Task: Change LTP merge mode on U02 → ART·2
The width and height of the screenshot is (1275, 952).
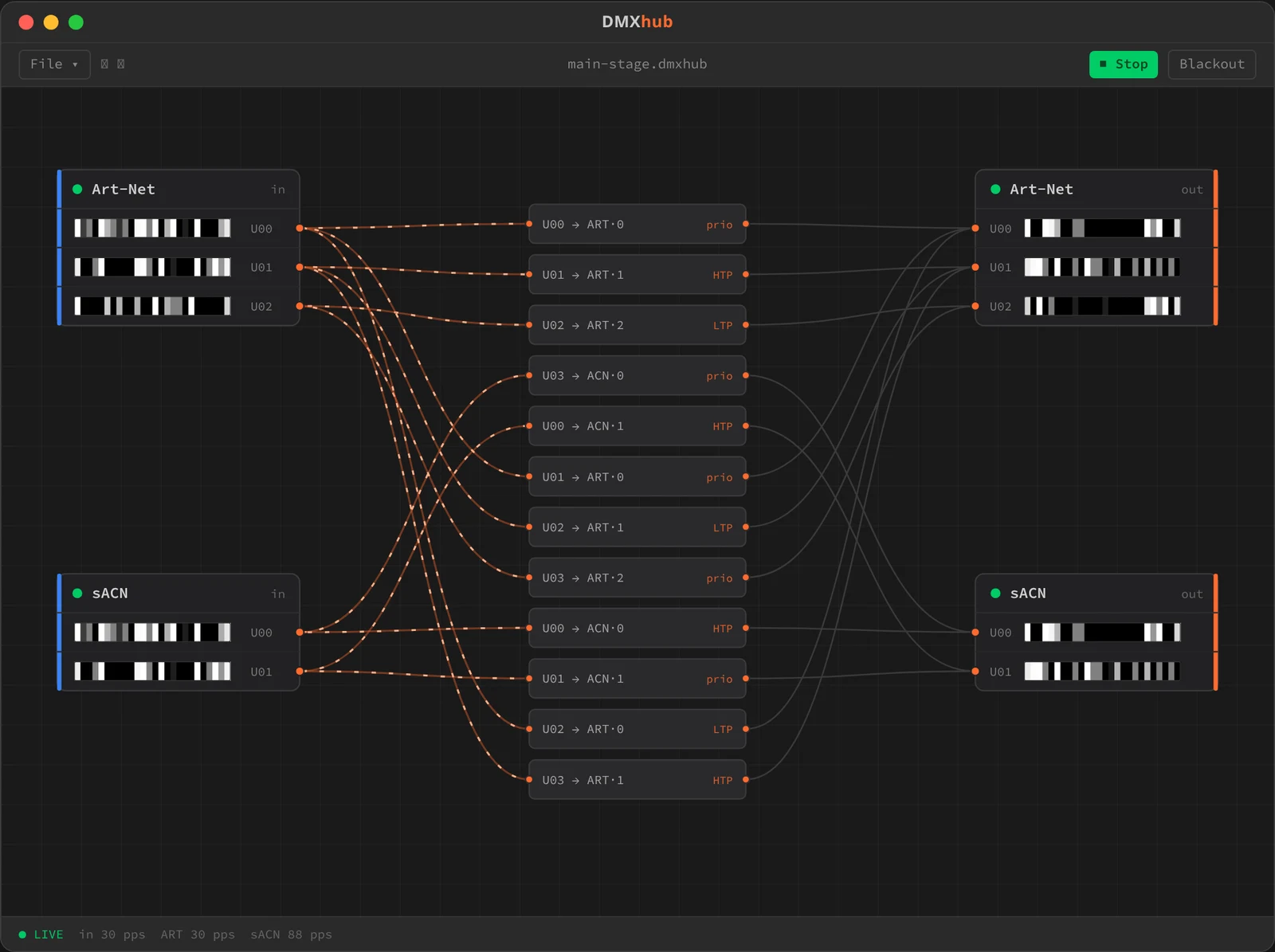Action: (x=722, y=325)
